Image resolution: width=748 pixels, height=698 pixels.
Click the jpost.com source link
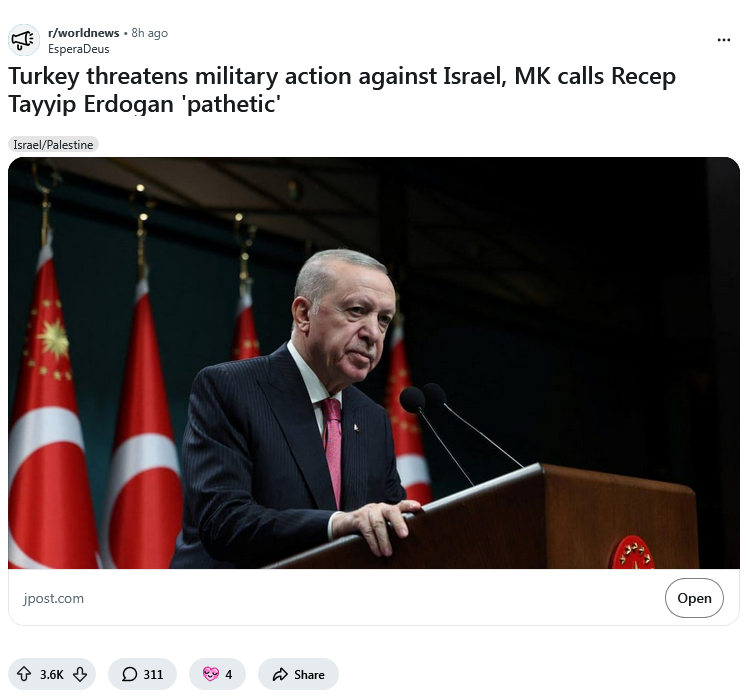click(53, 598)
